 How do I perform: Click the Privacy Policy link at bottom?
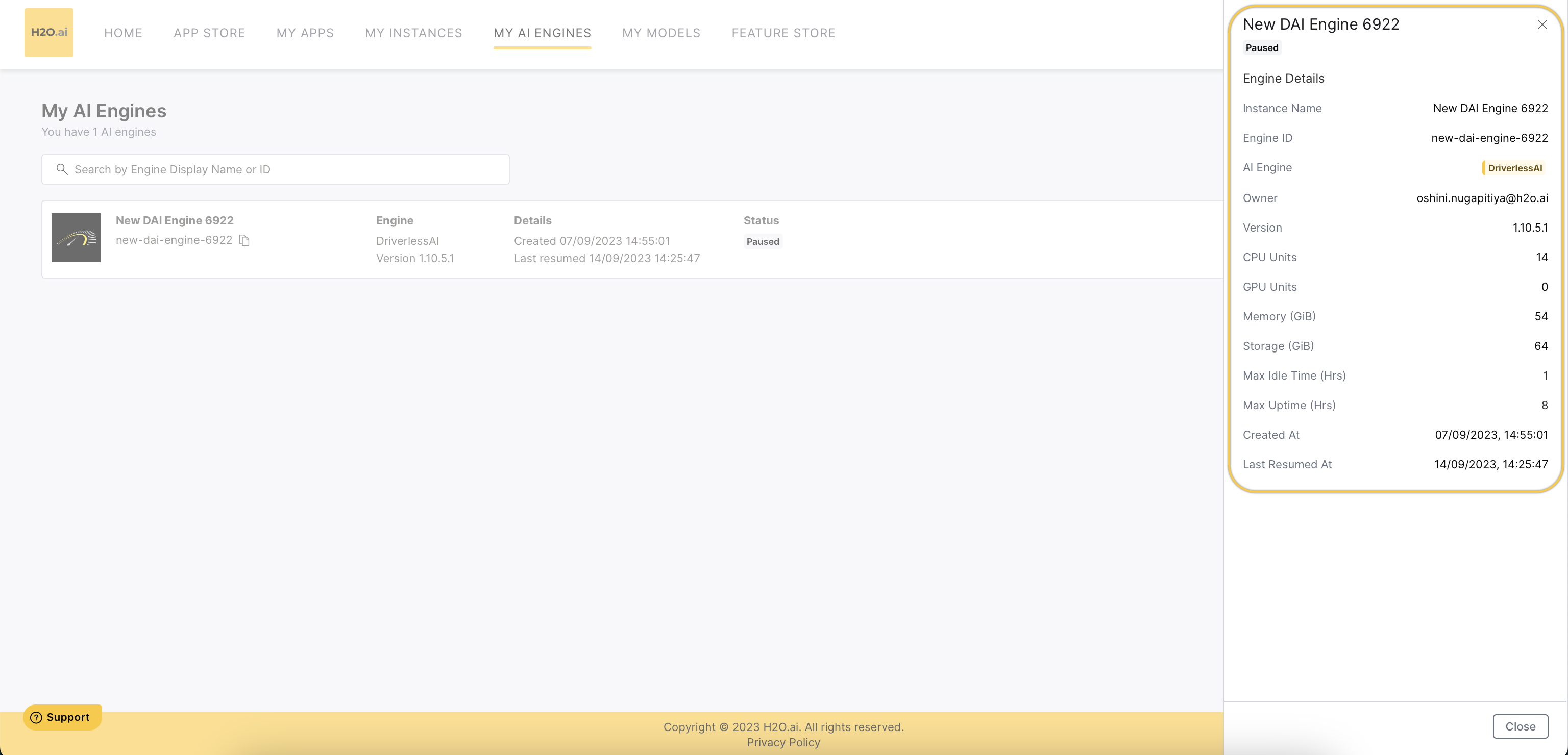pos(783,743)
